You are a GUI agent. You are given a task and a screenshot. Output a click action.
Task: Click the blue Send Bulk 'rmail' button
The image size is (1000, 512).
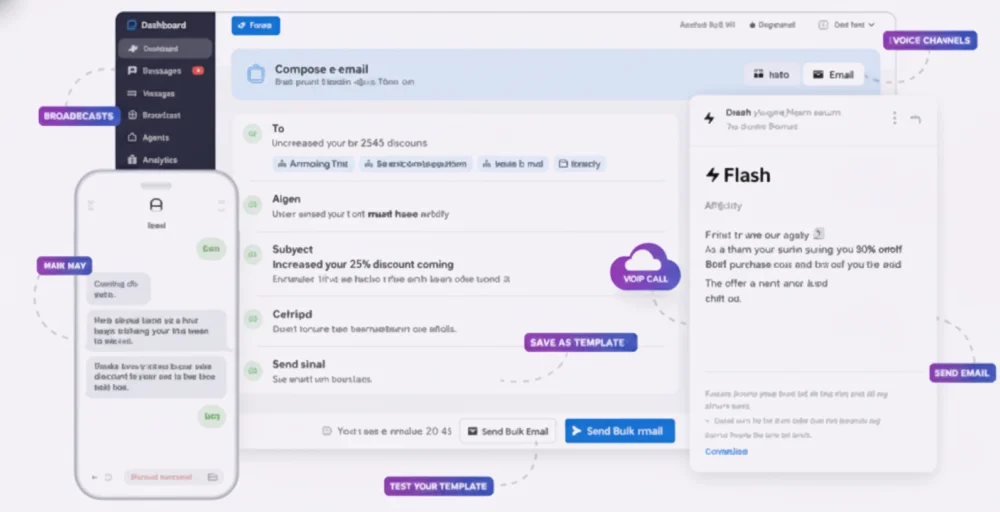(x=620, y=431)
